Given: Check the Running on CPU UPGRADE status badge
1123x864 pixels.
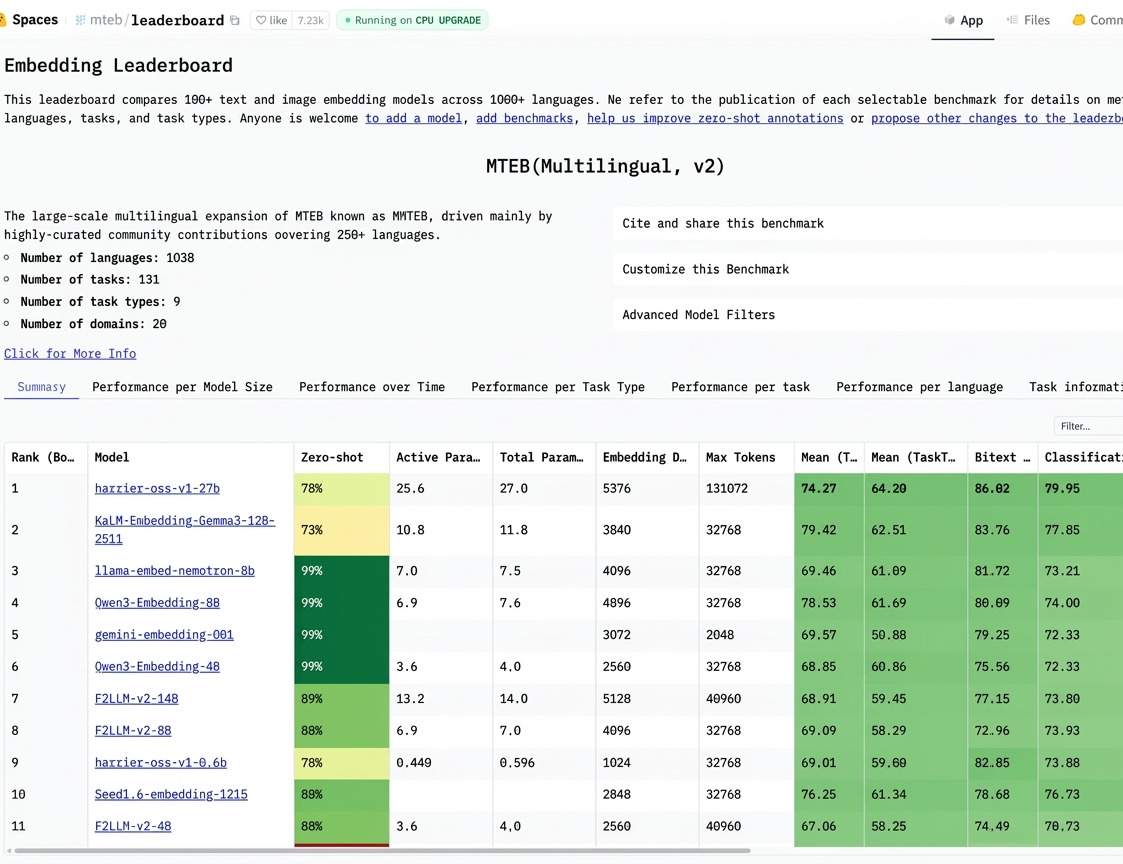Looking at the screenshot, I should [x=412, y=19].
